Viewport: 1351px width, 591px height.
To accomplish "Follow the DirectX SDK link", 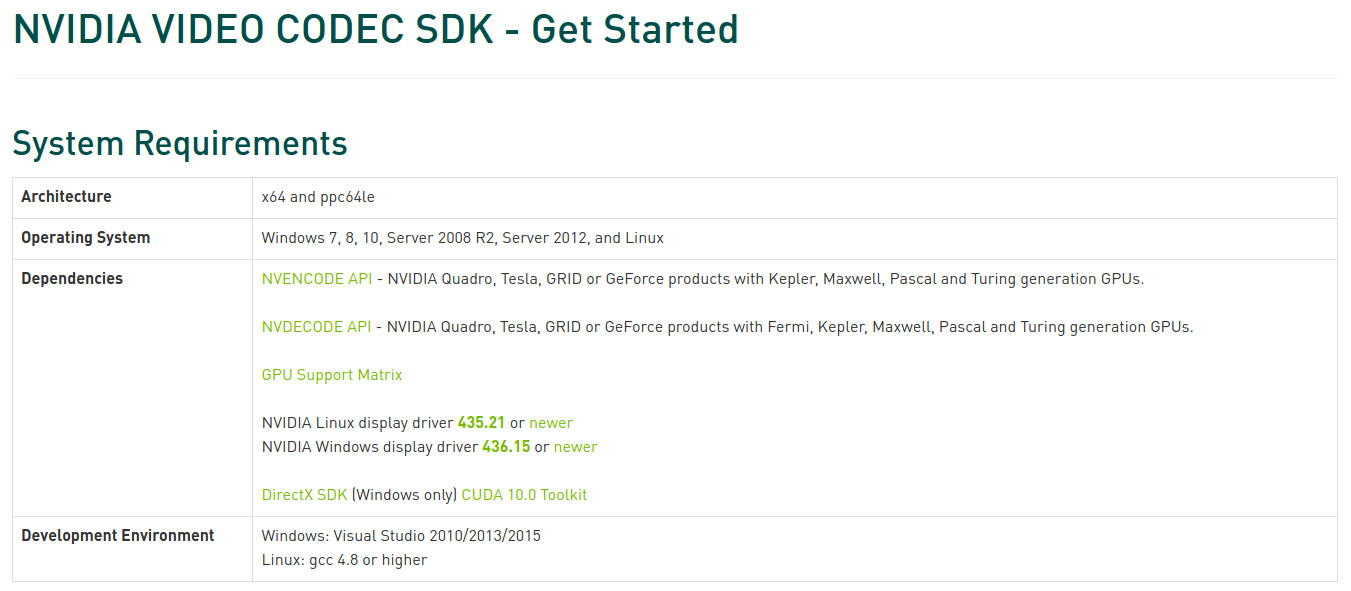I will 304,495.
